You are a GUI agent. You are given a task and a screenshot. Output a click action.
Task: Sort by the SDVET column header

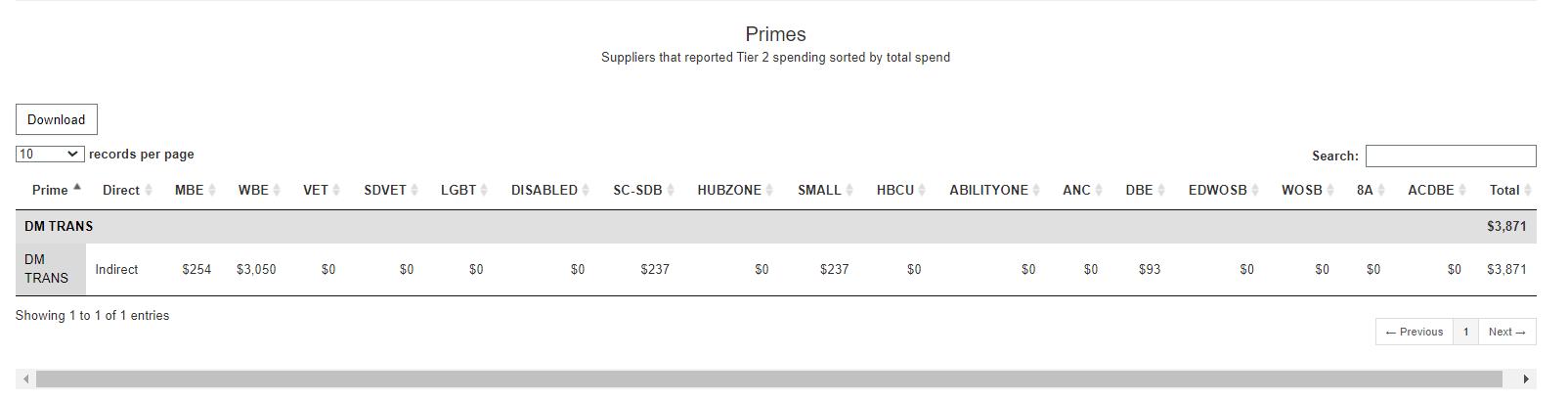point(390,190)
